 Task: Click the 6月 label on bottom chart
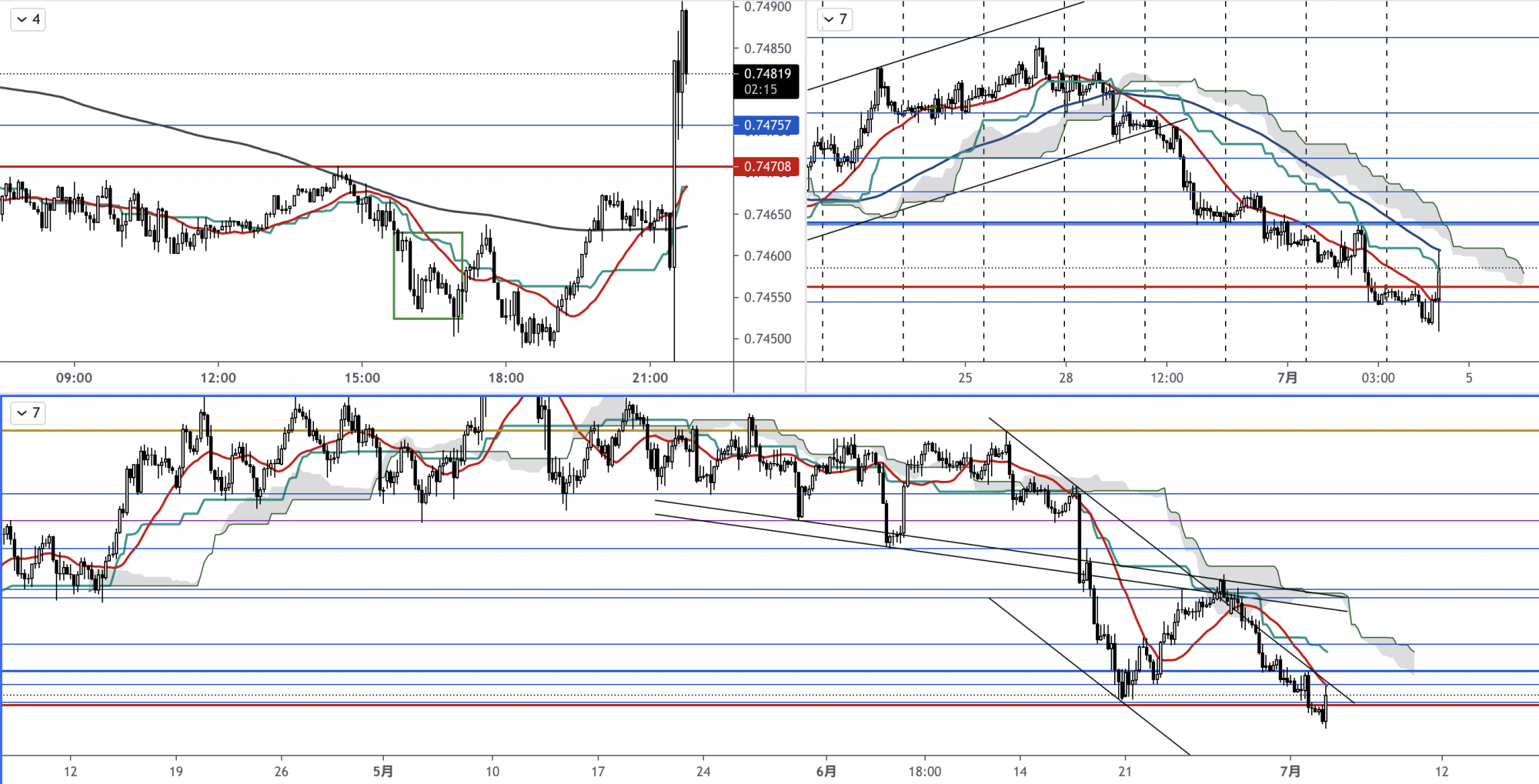tap(826, 772)
